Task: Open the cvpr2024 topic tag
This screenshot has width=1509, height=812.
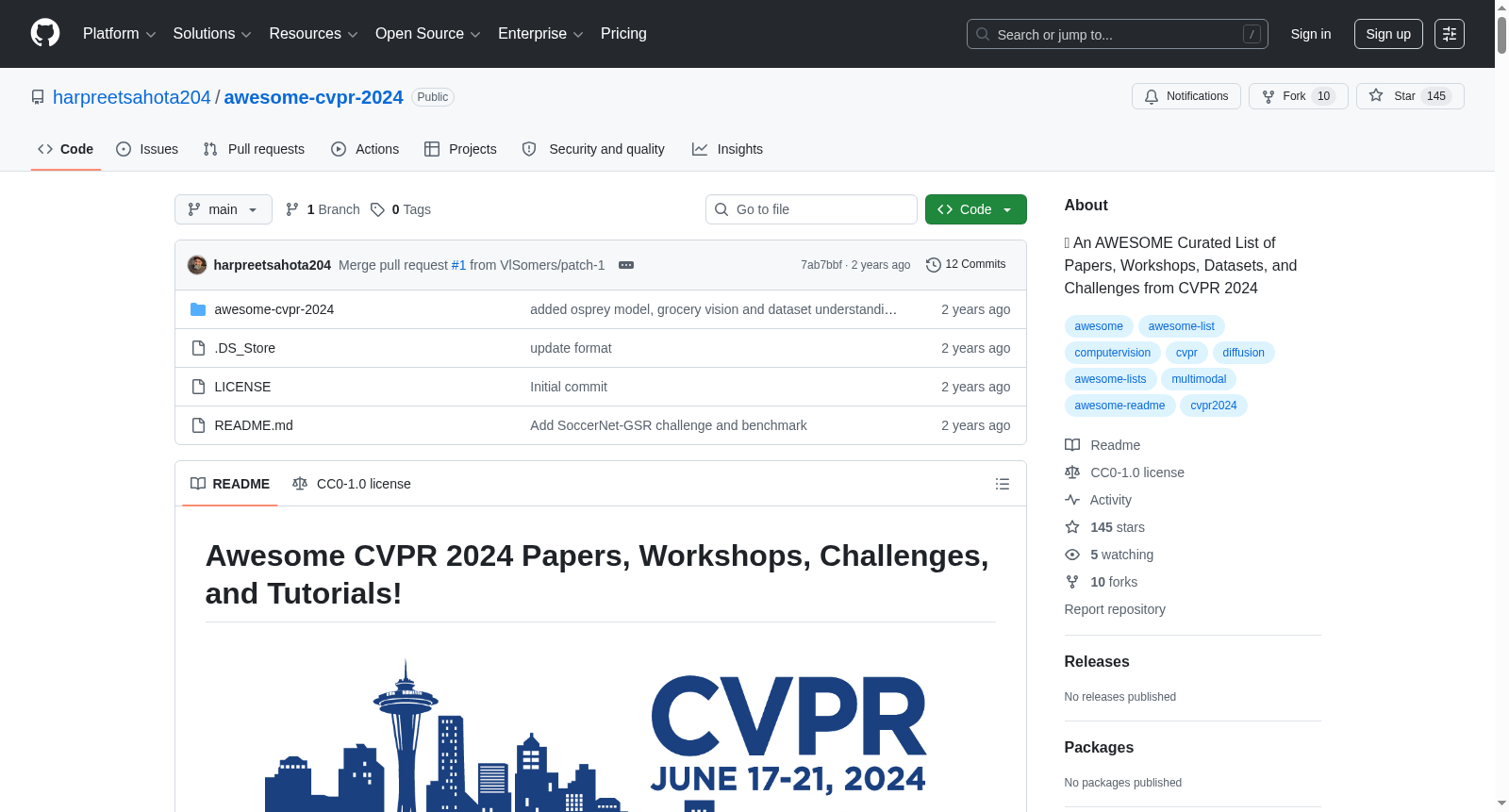Action: pyautogui.click(x=1214, y=406)
